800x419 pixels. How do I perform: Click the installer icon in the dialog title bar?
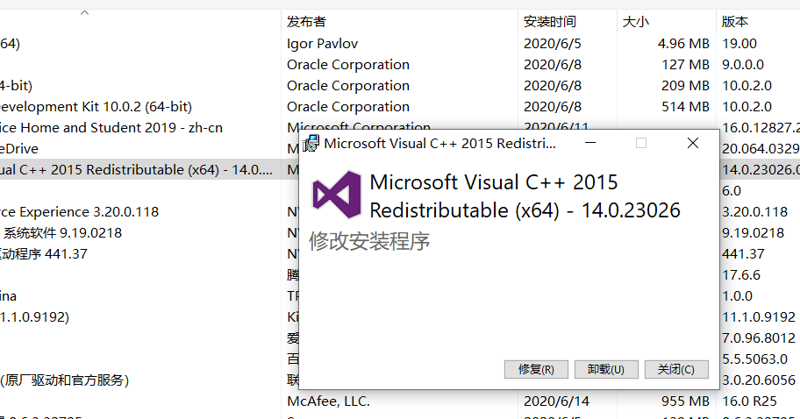tap(312, 143)
